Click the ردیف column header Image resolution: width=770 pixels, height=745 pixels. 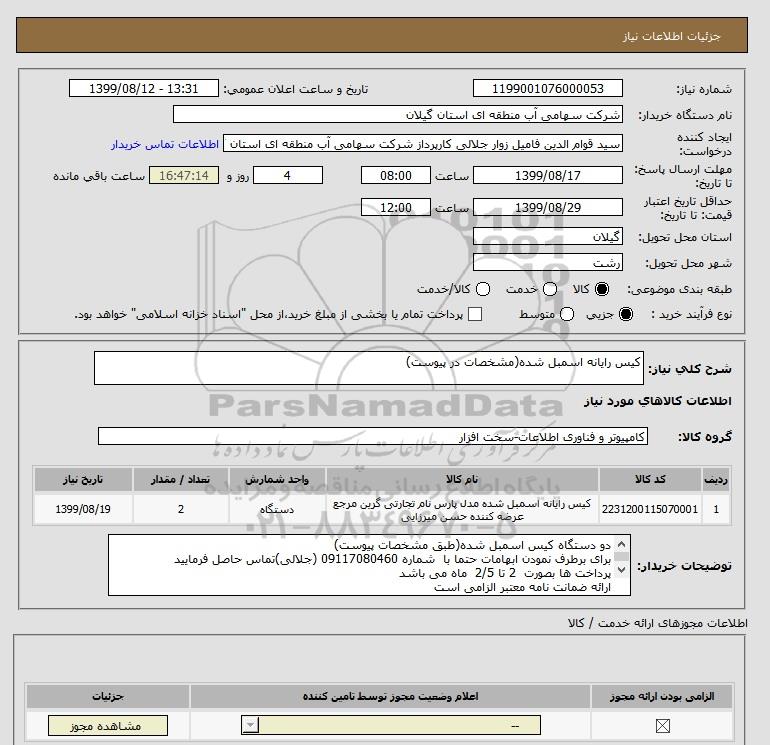click(x=715, y=479)
